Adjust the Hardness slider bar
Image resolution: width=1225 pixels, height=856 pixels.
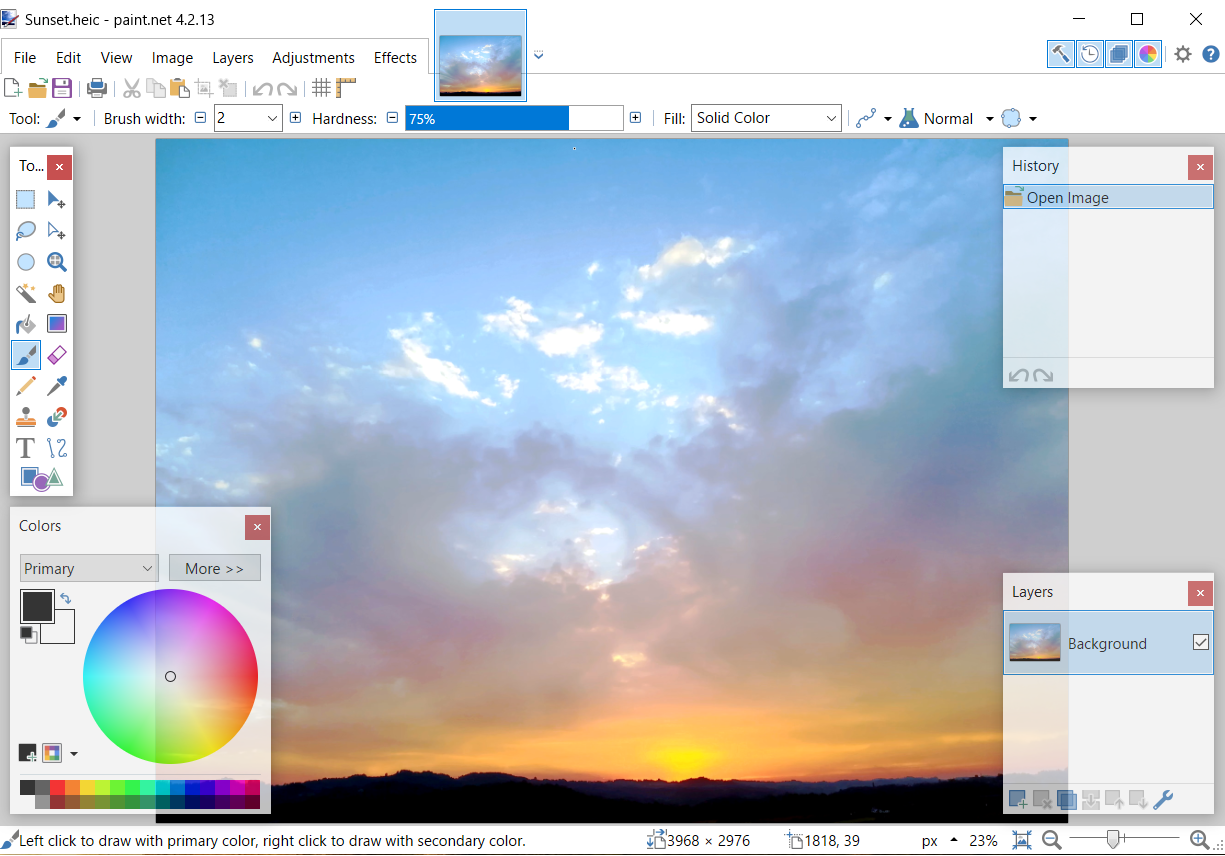click(x=514, y=118)
